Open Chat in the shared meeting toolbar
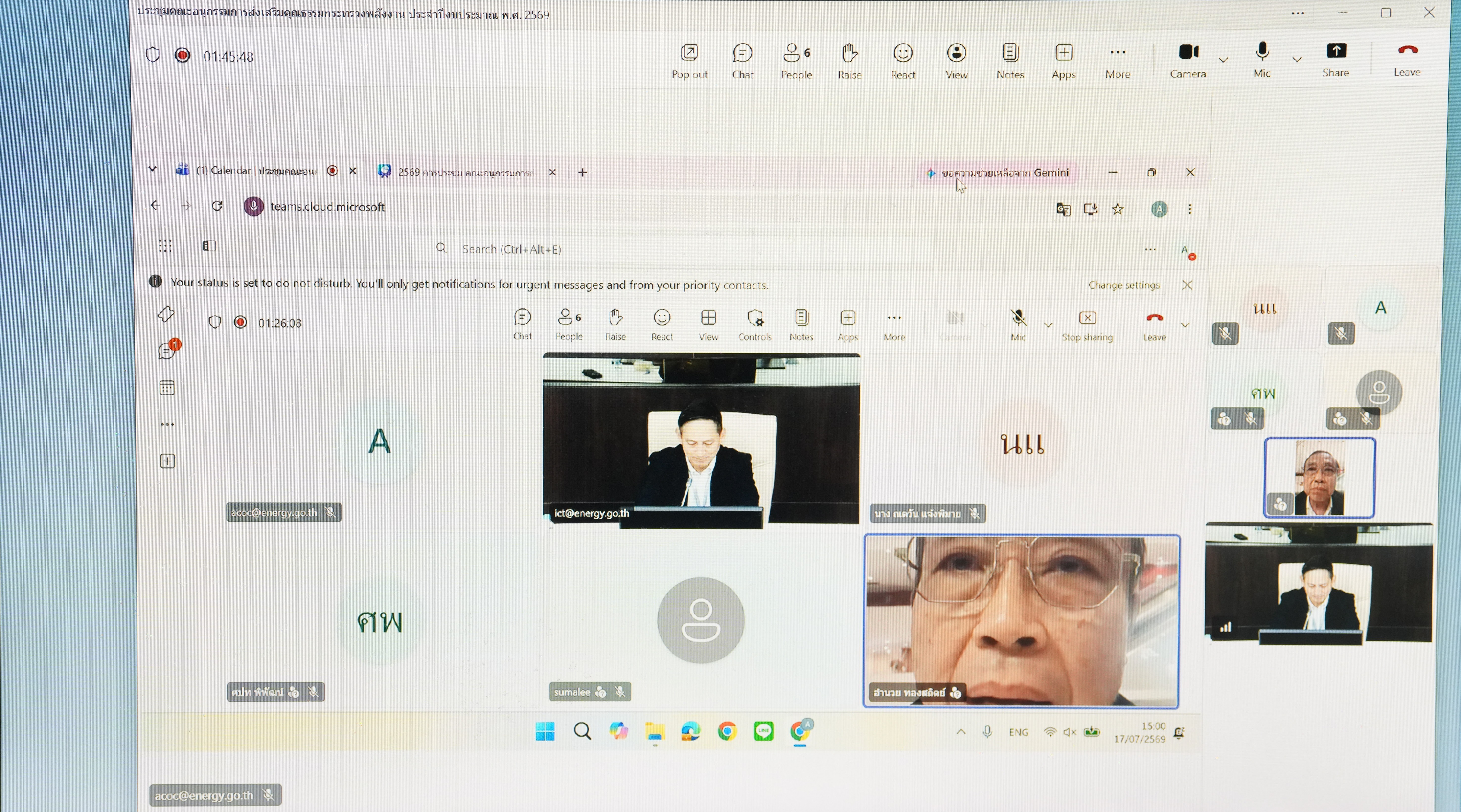 point(522,324)
